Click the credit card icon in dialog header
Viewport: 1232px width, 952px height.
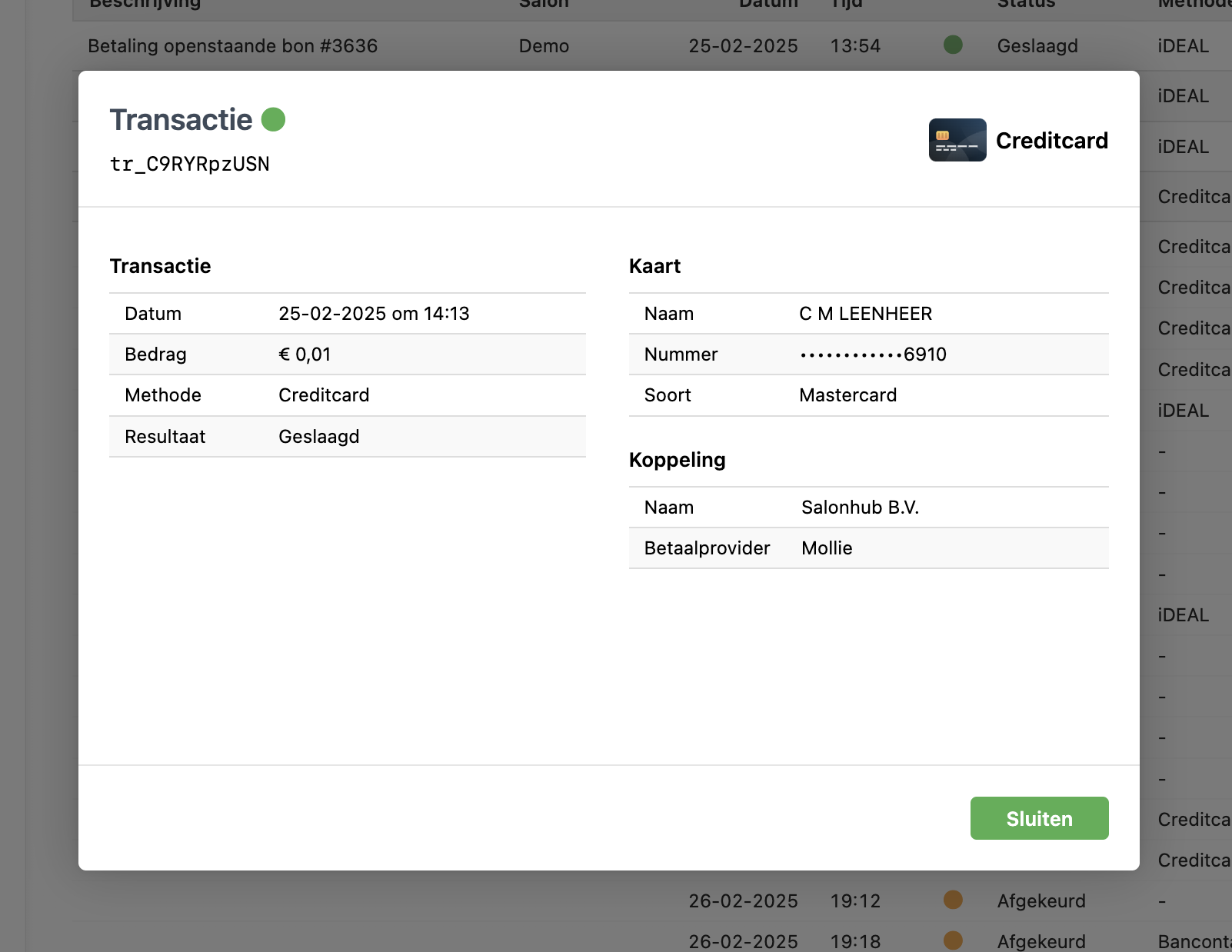[957, 140]
